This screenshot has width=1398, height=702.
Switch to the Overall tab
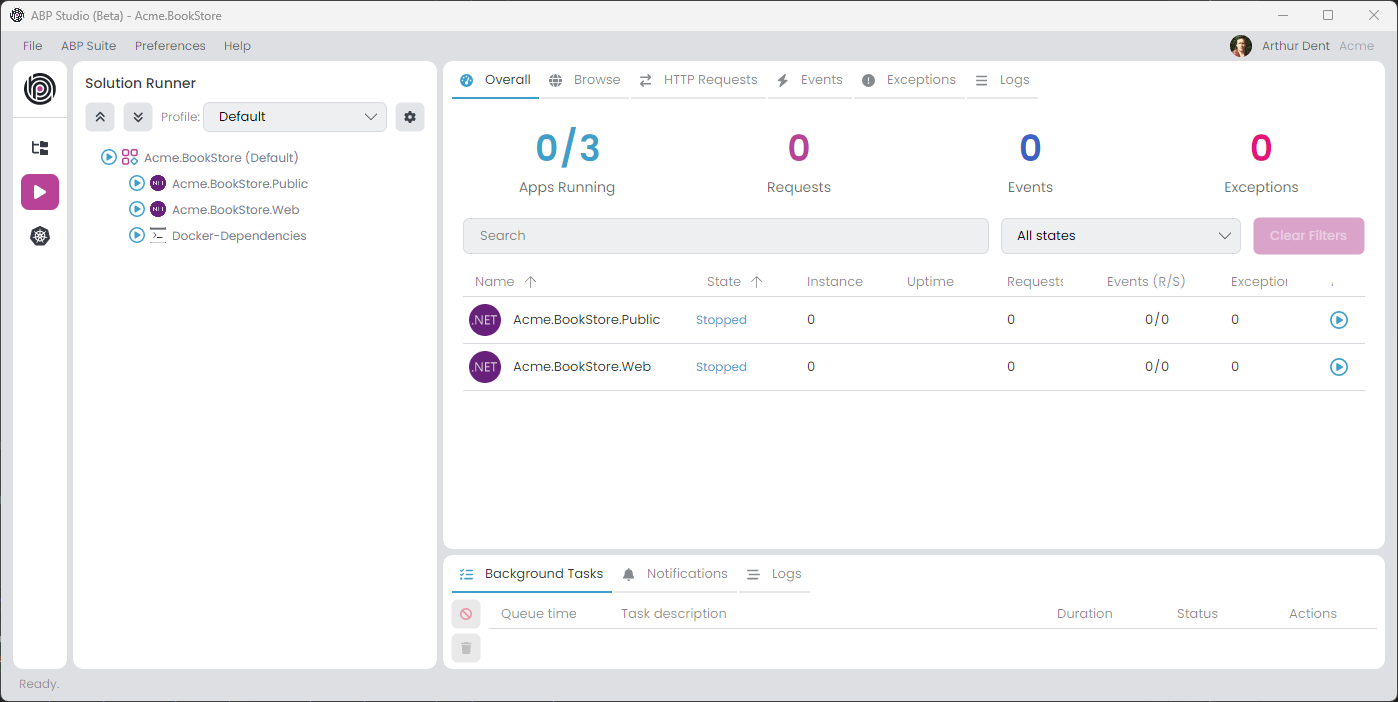pyautogui.click(x=495, y=80)
